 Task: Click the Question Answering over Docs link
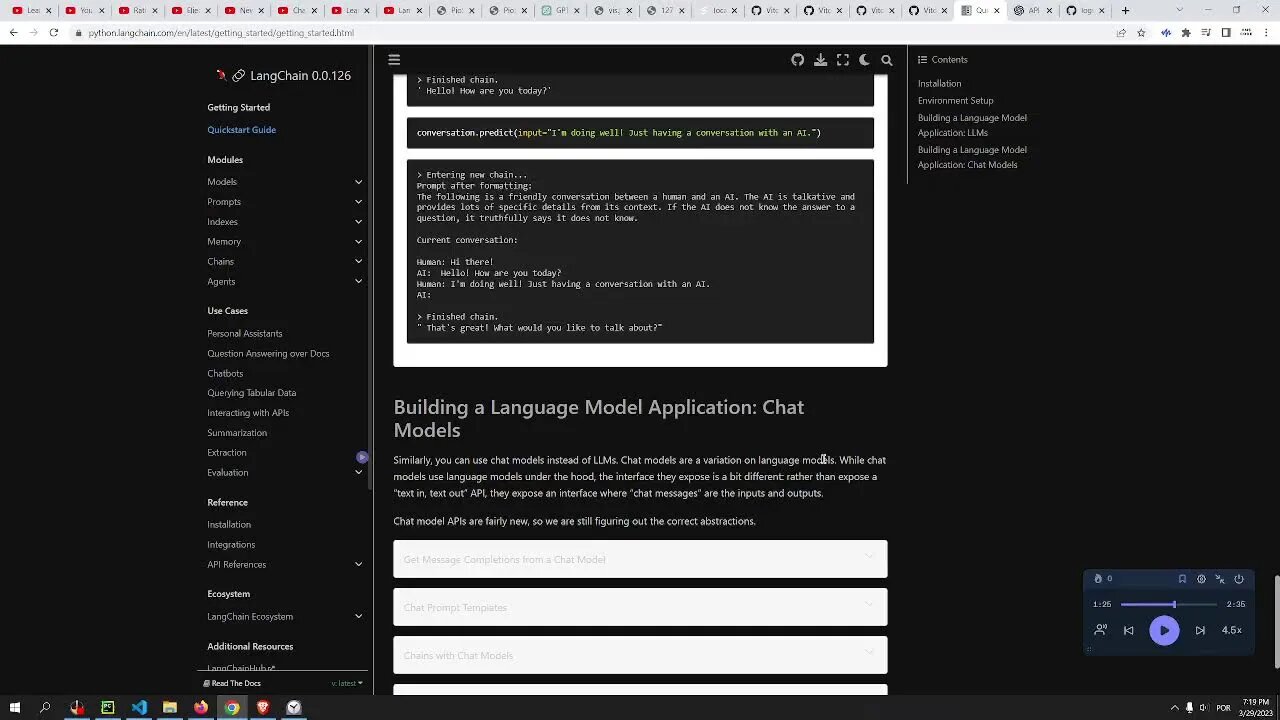[x=268, y=353]
